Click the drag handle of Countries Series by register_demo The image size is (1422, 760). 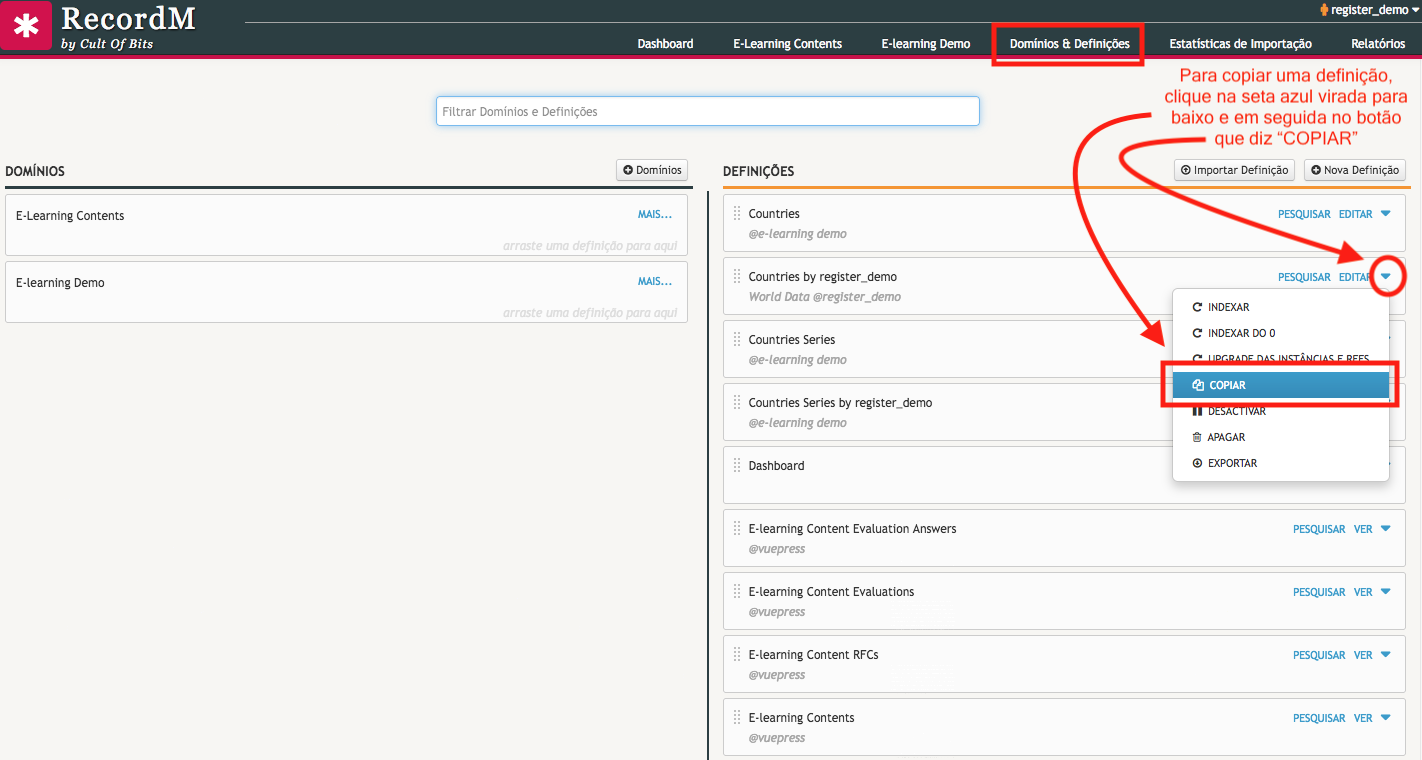(x=737, y=403)
